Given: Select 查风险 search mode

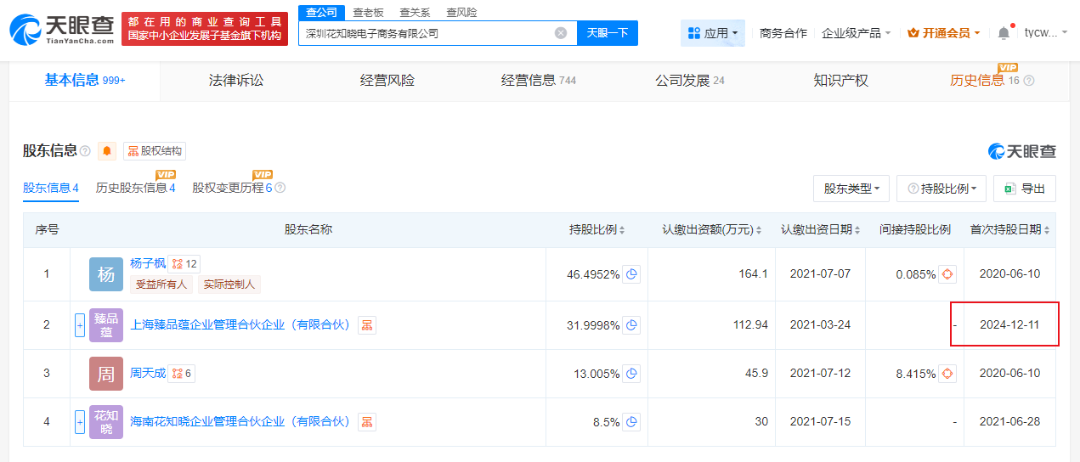Looking at the screenshot, I should click(x=461, y=12).
